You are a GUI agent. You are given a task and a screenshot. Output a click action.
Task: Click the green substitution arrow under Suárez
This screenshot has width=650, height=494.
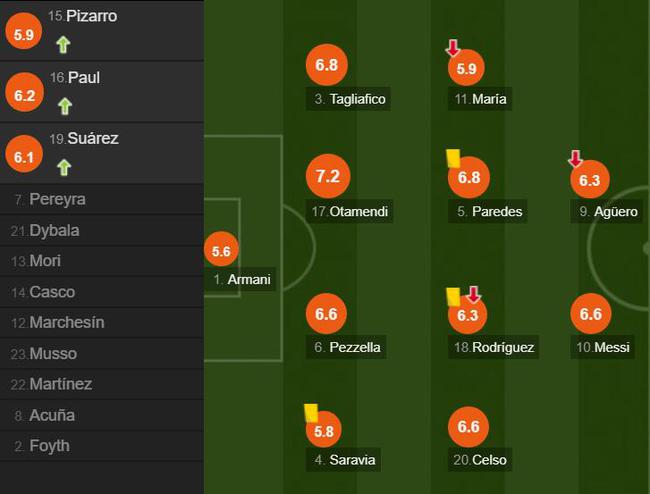coord(64,167)
